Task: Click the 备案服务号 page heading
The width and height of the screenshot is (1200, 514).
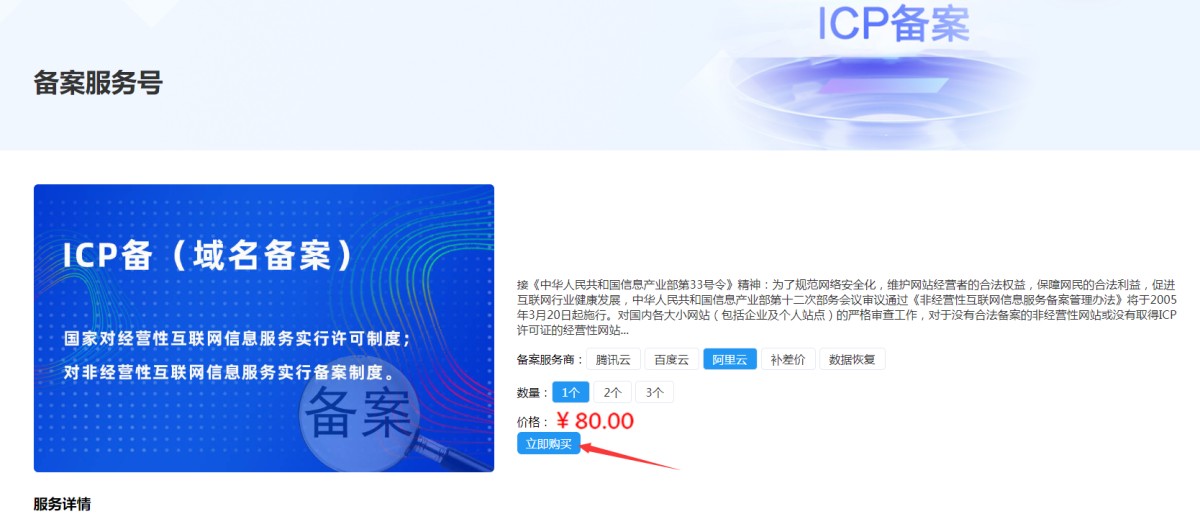Action: click(98, 82)
